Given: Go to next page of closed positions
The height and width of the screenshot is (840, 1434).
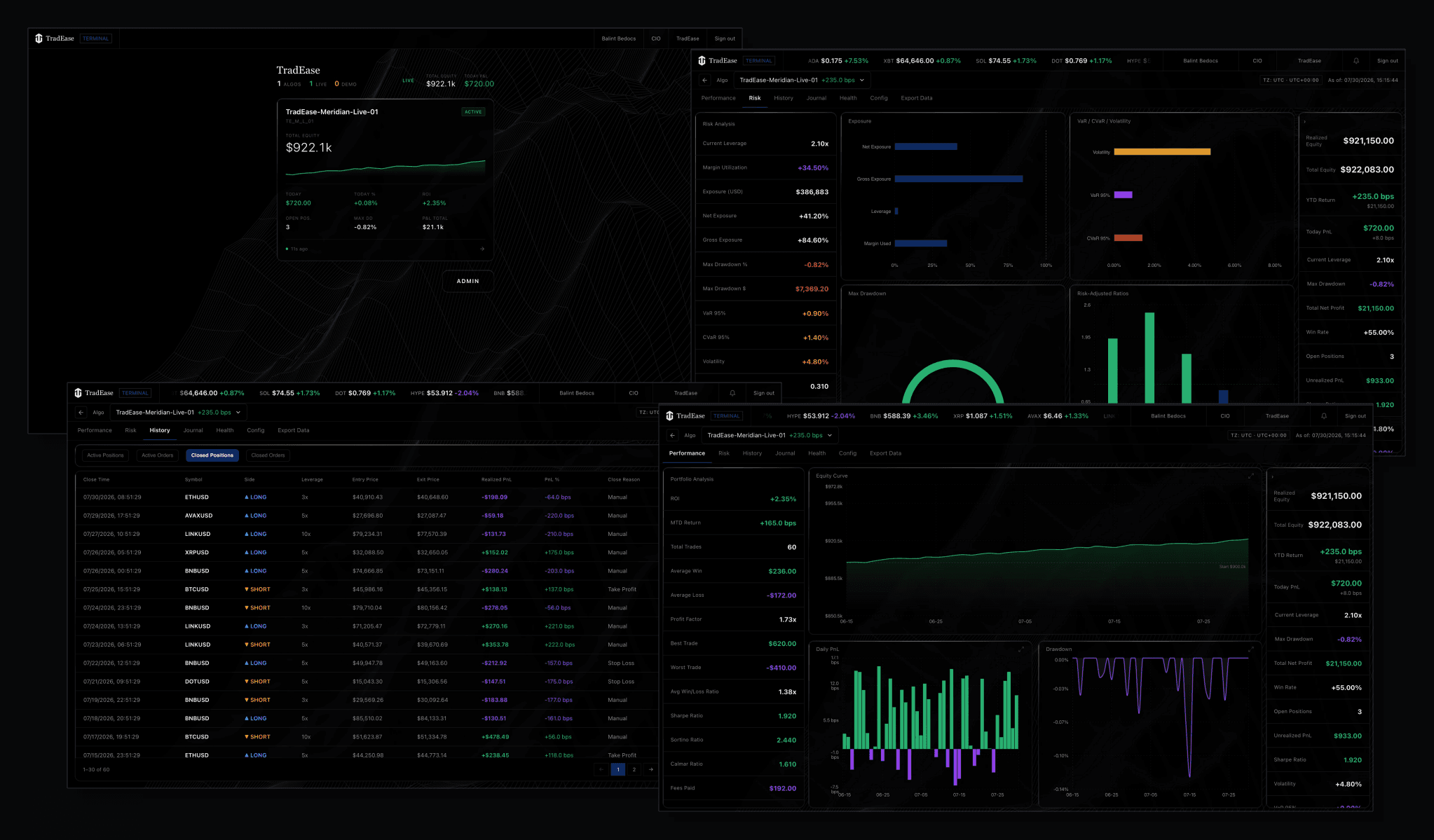Looking at the screenshot, I should [651, 769].
